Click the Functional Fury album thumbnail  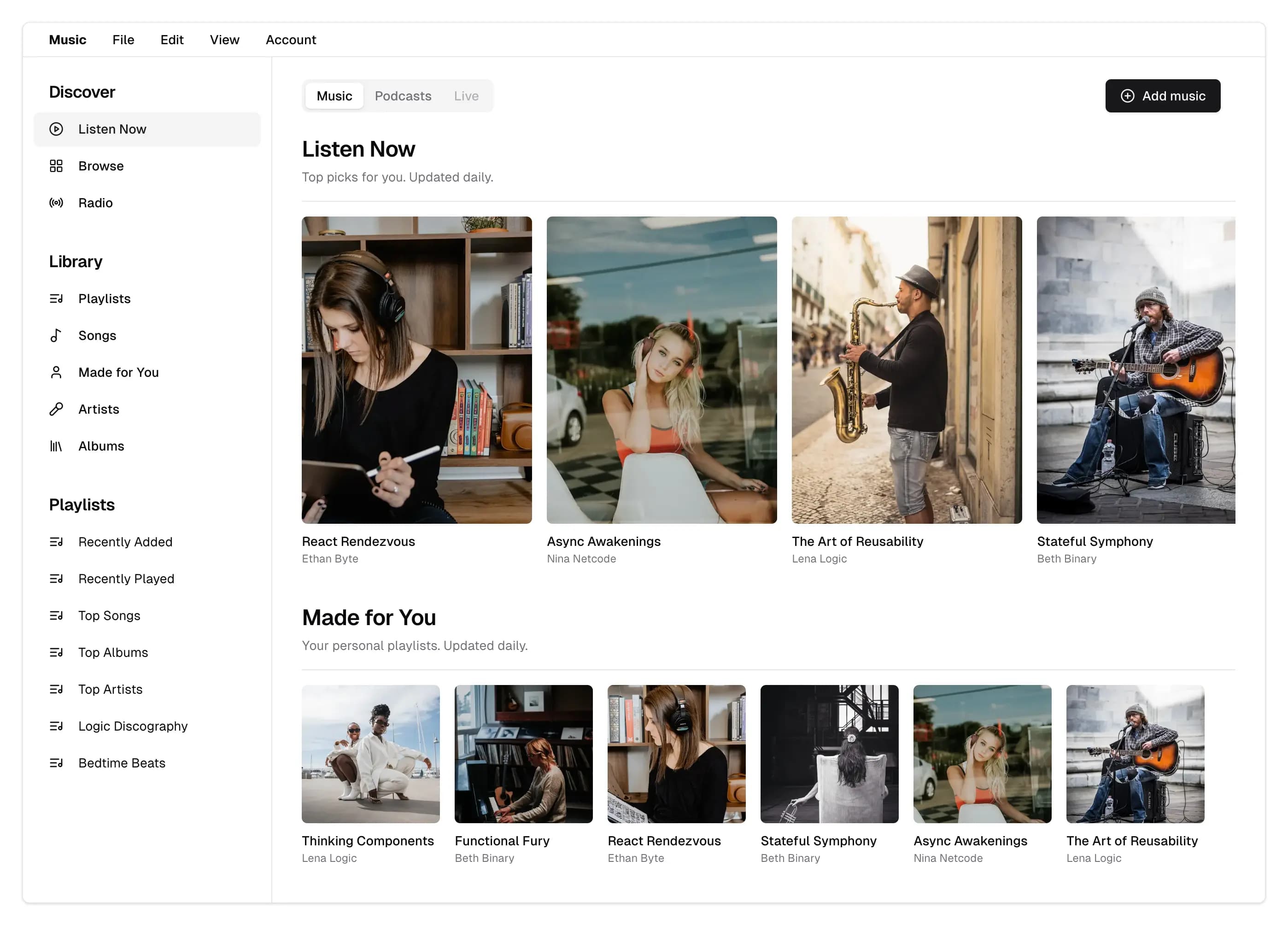coord(524,755)
